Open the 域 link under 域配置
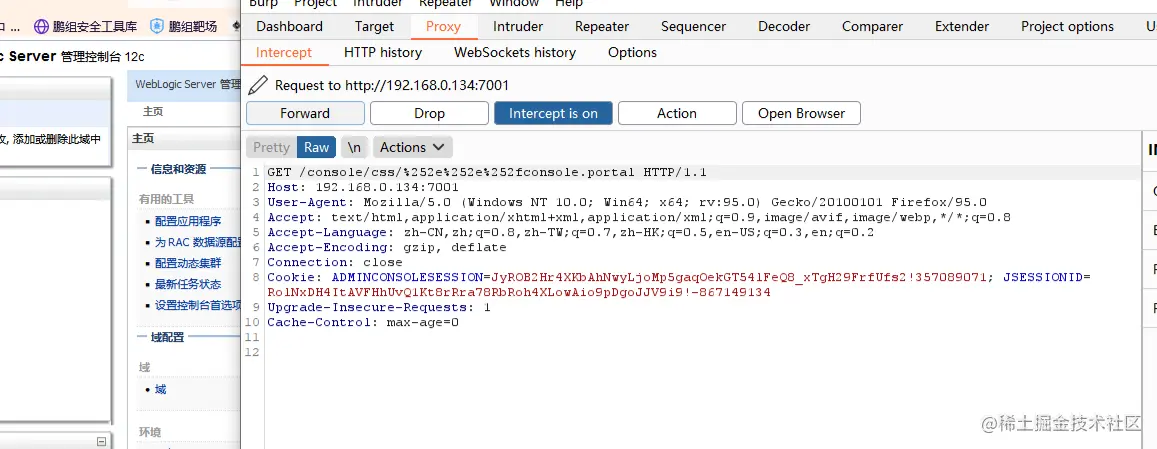The height and width of the screenshot is (449, 1157). [160, 389]
